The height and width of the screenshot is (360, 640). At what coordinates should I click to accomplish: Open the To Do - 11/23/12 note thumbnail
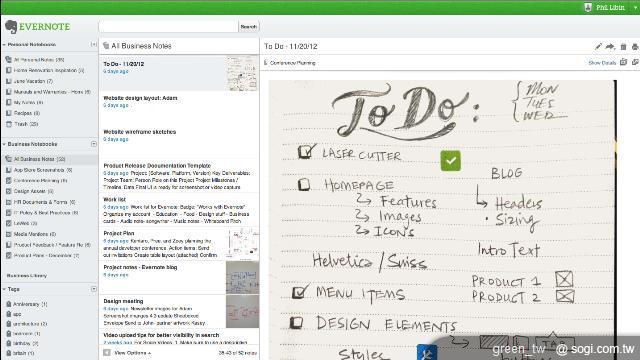click(x=242, y=73)
